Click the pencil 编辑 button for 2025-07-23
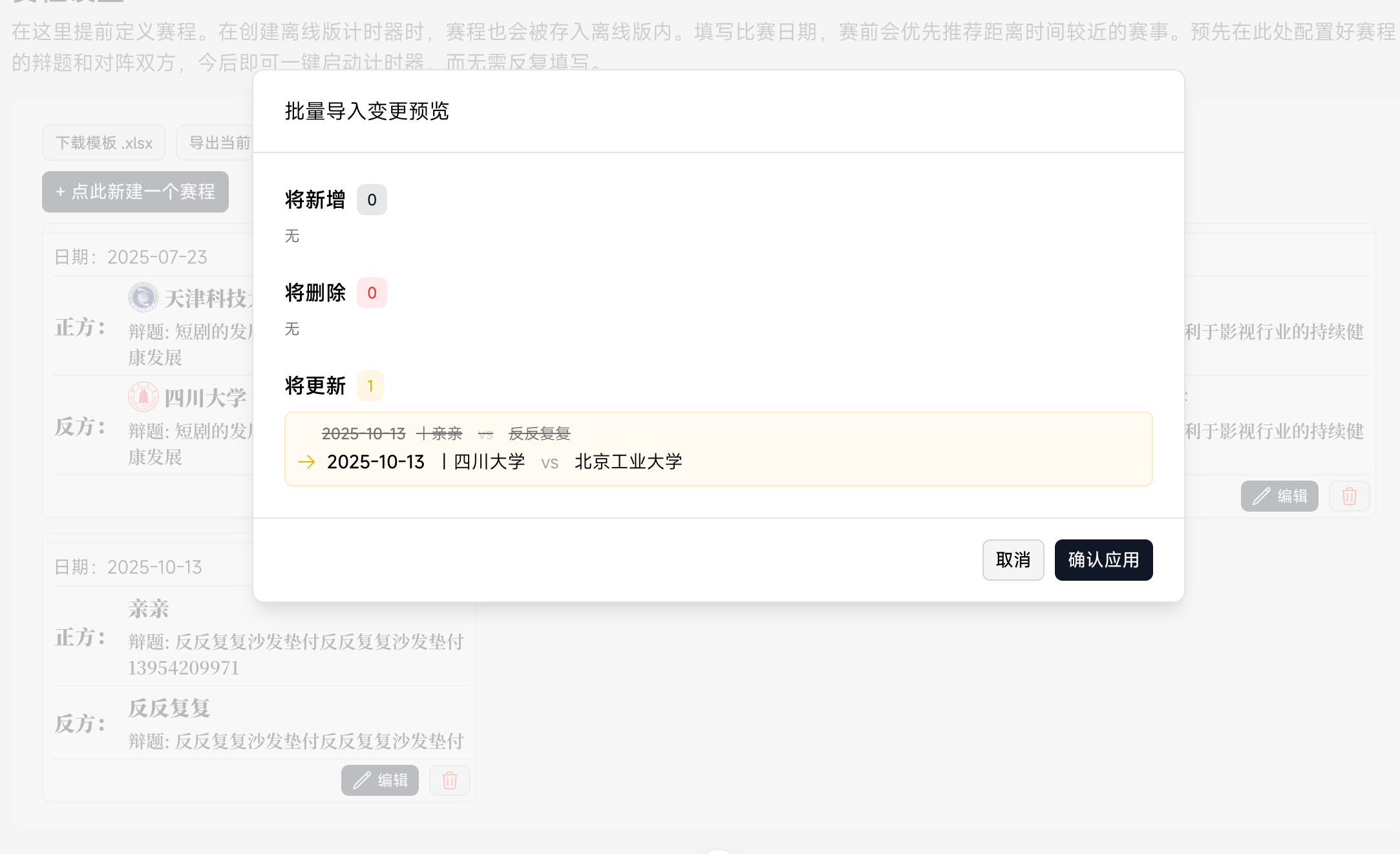The image size is (1400, 854). pos(1278,496)
